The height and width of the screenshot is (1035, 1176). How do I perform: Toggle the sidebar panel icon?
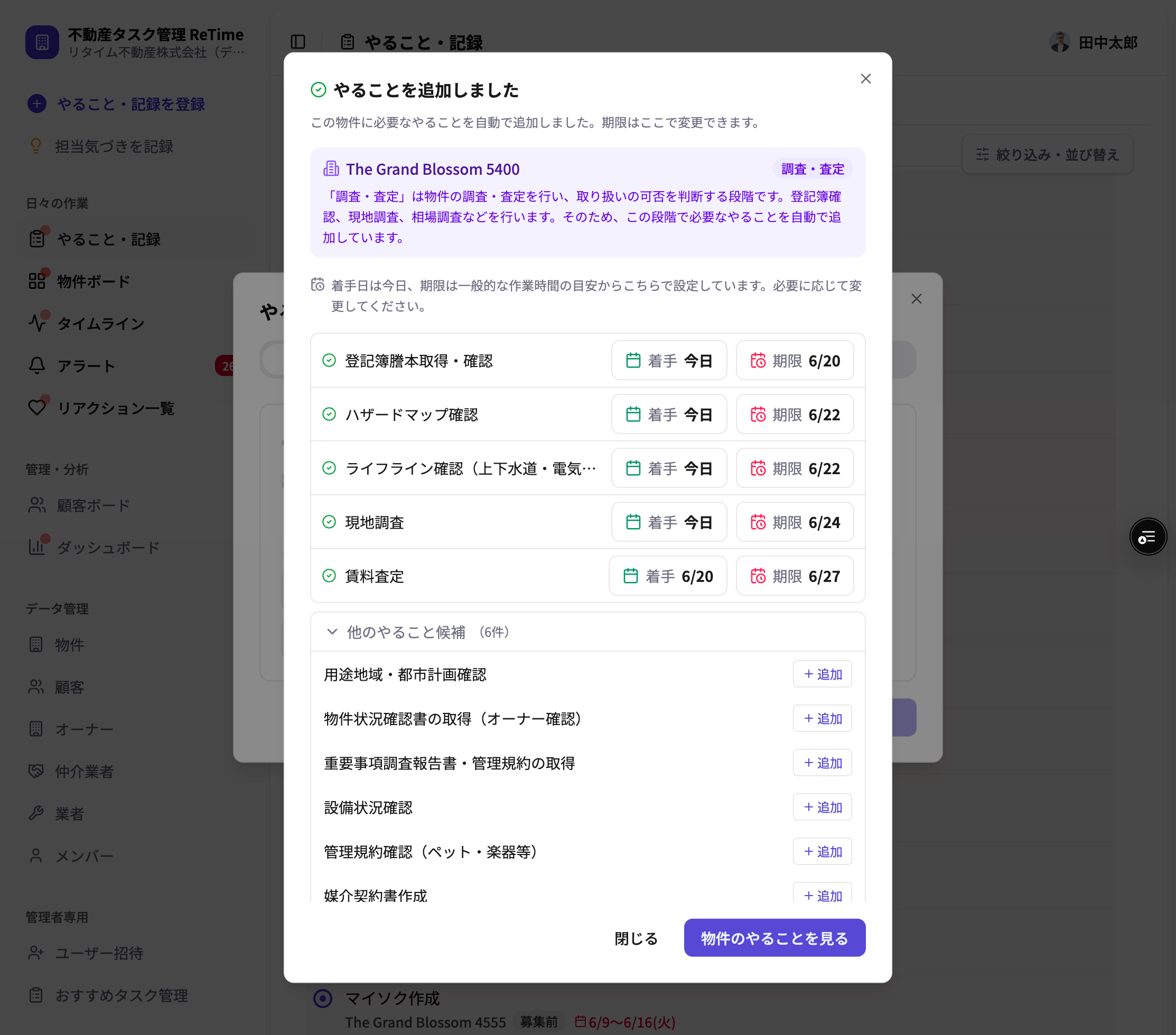[298, 42]
